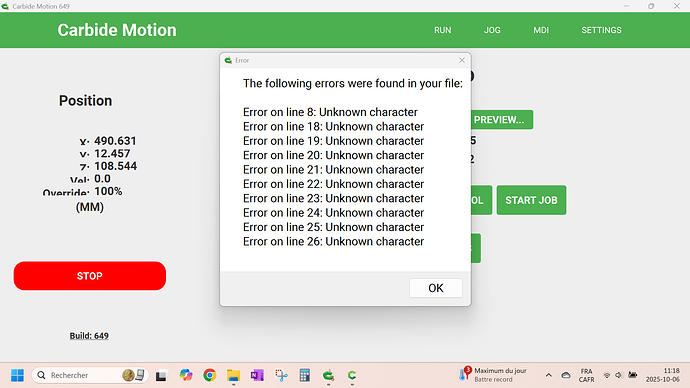690x388 pixels.
Task: Launch Copilot from the taskbar
Action: (x=186, y=375)
